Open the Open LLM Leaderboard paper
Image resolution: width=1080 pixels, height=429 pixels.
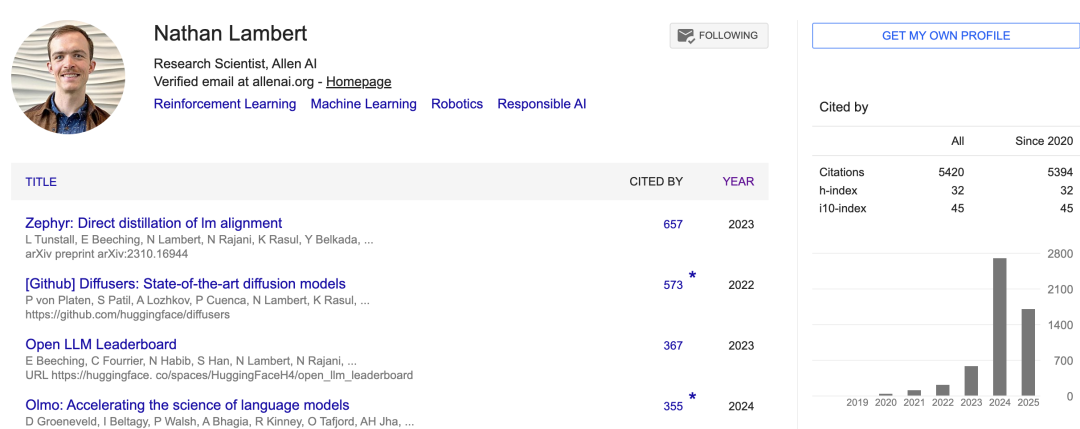point(101,344)
